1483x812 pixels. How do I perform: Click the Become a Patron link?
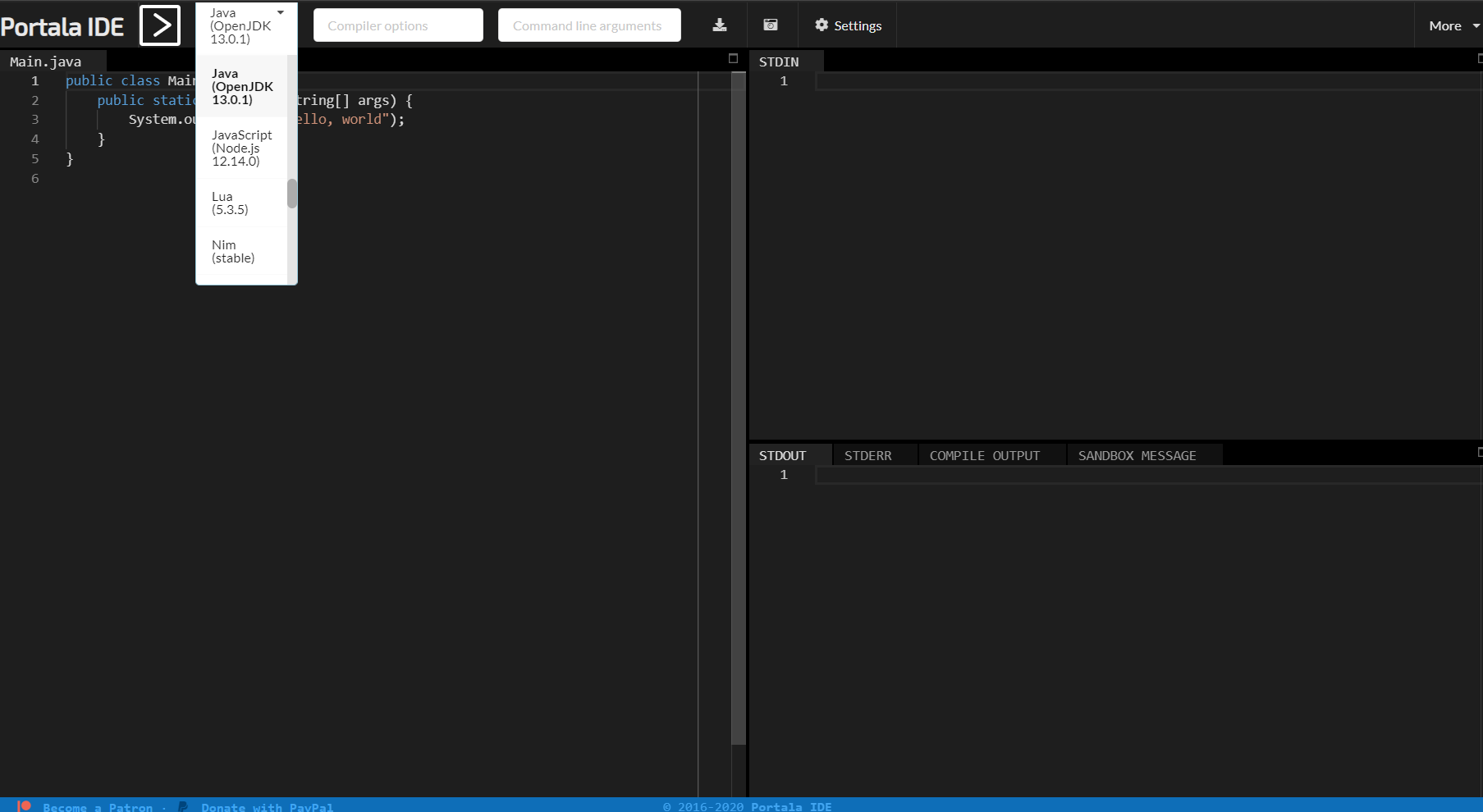(x=98, y=807)
